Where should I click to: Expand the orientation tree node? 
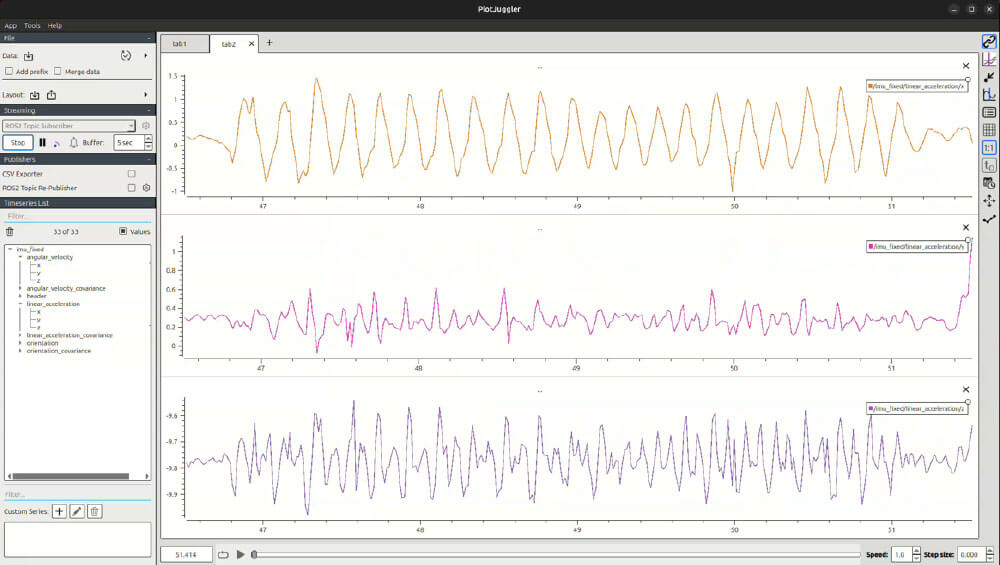pos(20,343)
